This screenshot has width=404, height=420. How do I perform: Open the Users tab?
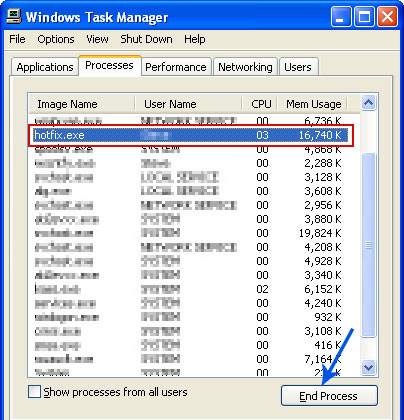click(298, 67)
